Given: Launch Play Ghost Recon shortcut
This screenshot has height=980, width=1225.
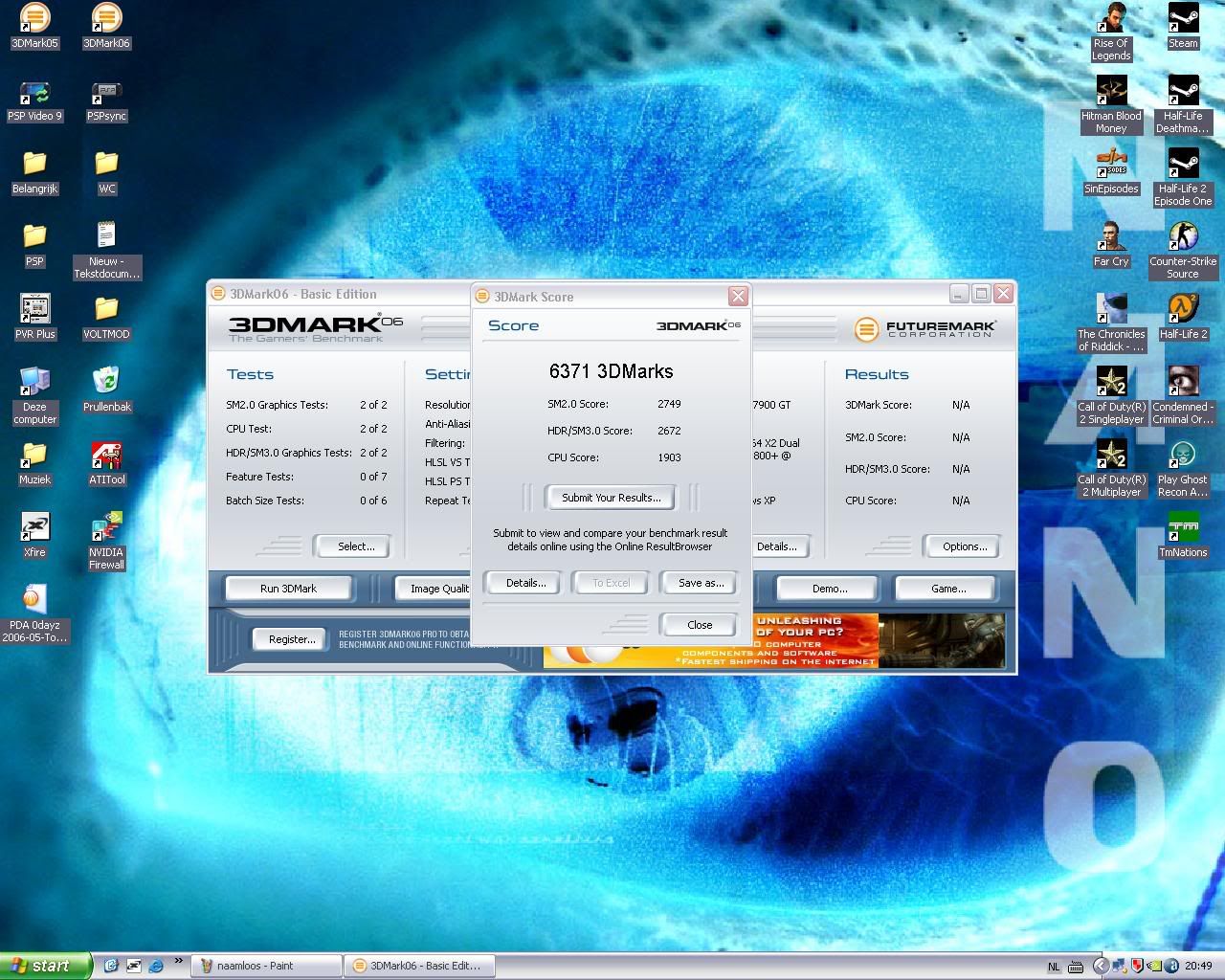Looking at the screenshot, I should click(x=1183, y=468).
